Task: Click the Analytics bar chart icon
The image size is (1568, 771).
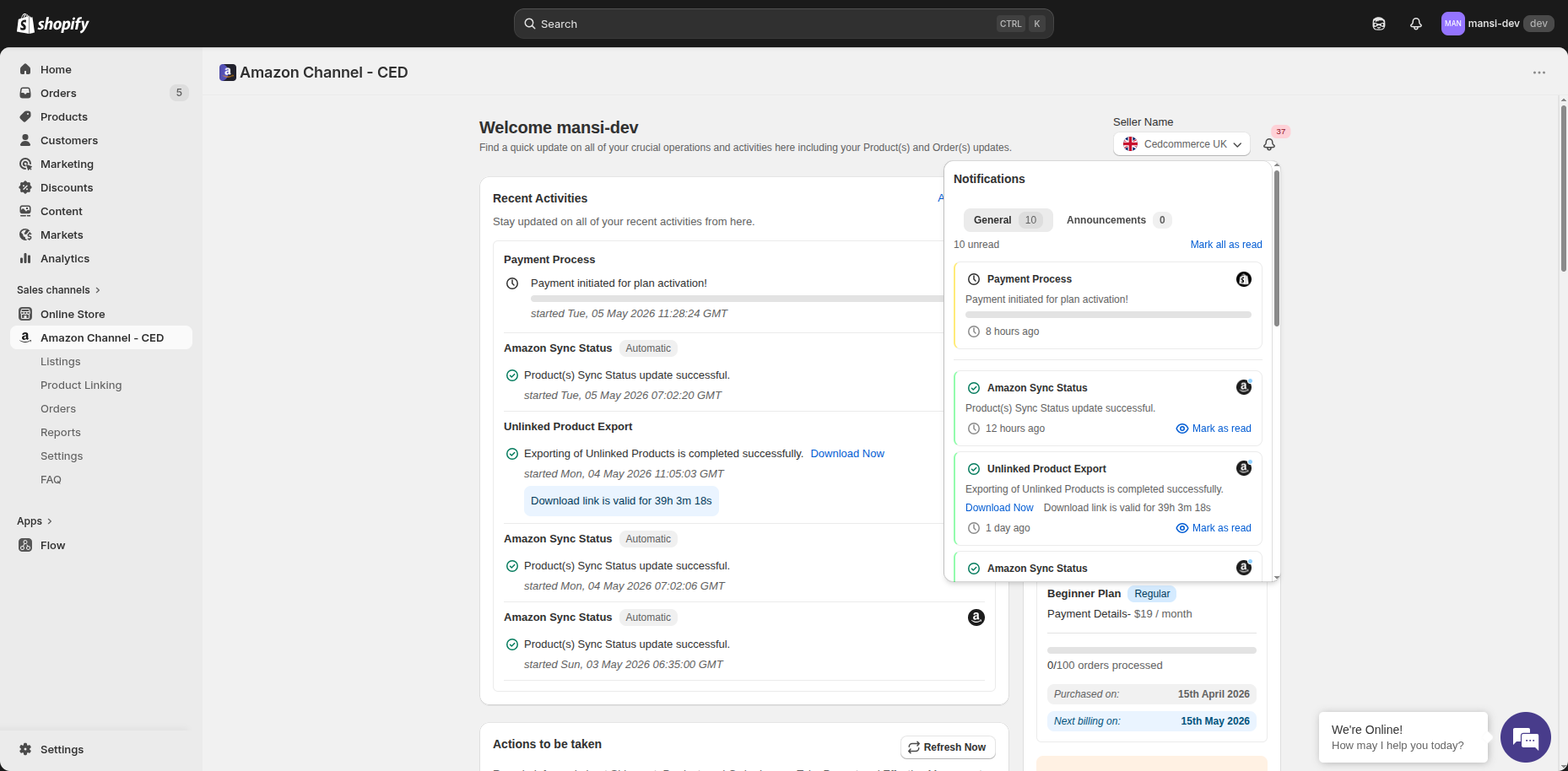Action: pyautogui.click(x=25, y=258)
